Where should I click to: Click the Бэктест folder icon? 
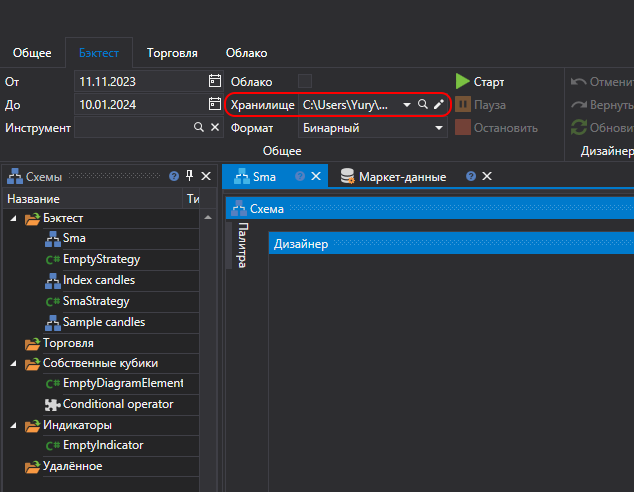pyautogui.click(x=32, y=219)
